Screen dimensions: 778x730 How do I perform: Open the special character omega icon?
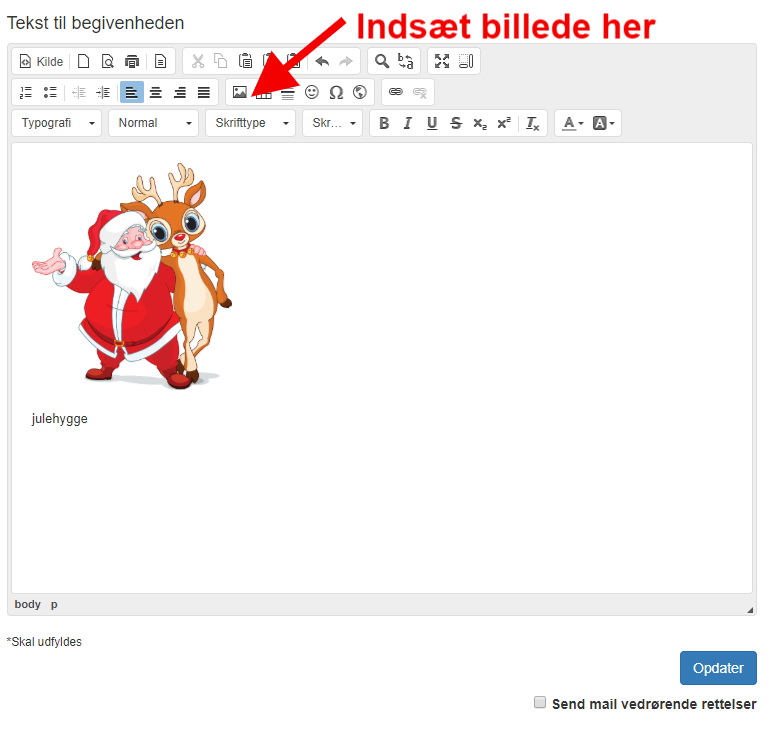(336, 92)
